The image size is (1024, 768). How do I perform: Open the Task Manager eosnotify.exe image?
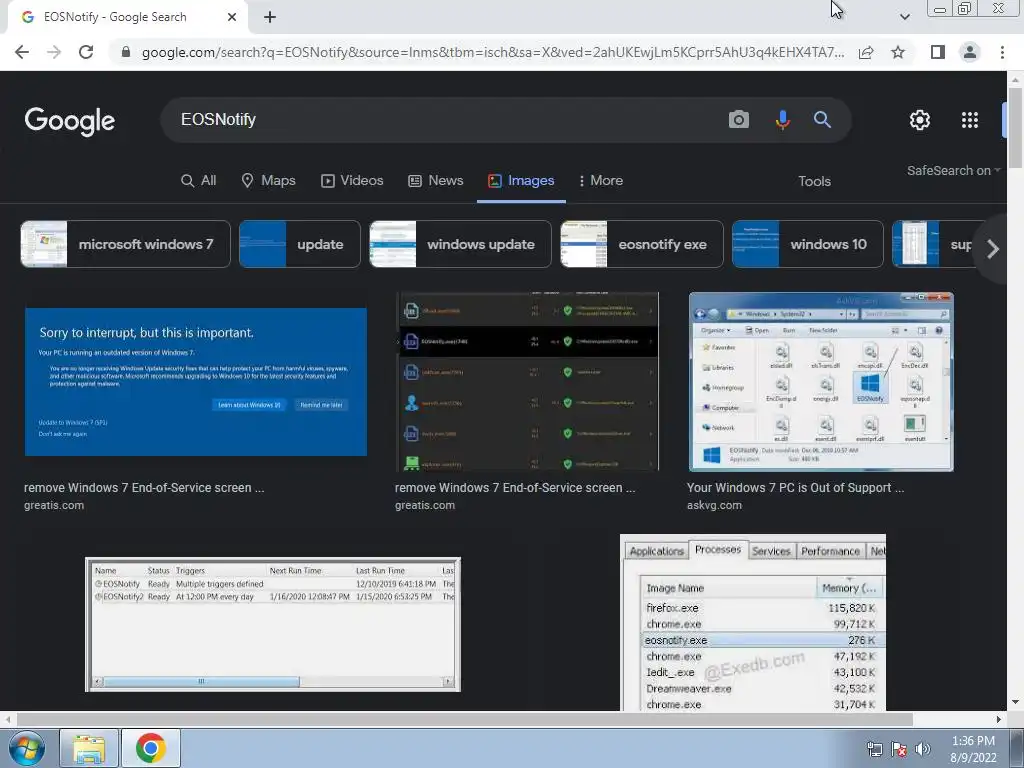[753, 622]
